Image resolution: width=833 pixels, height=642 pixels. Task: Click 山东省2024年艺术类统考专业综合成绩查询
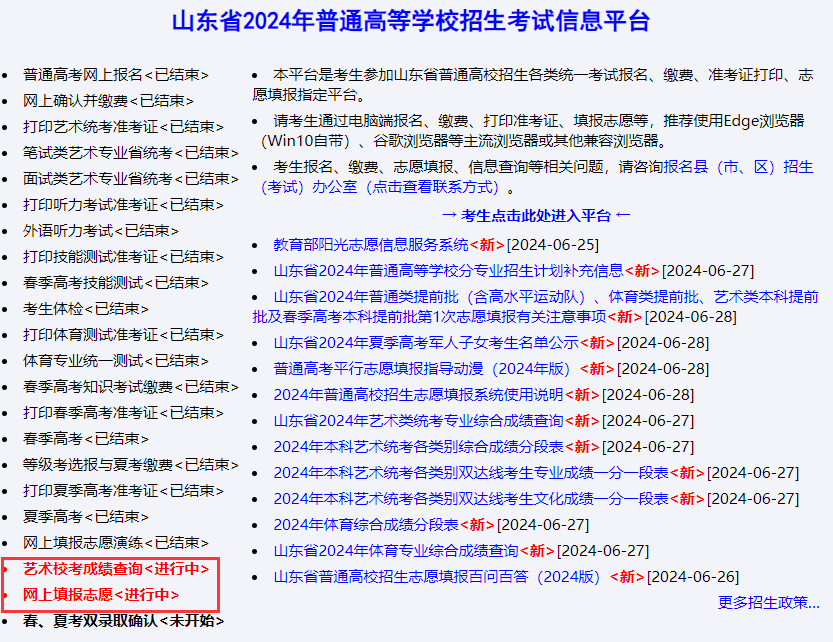pos(419,421)
